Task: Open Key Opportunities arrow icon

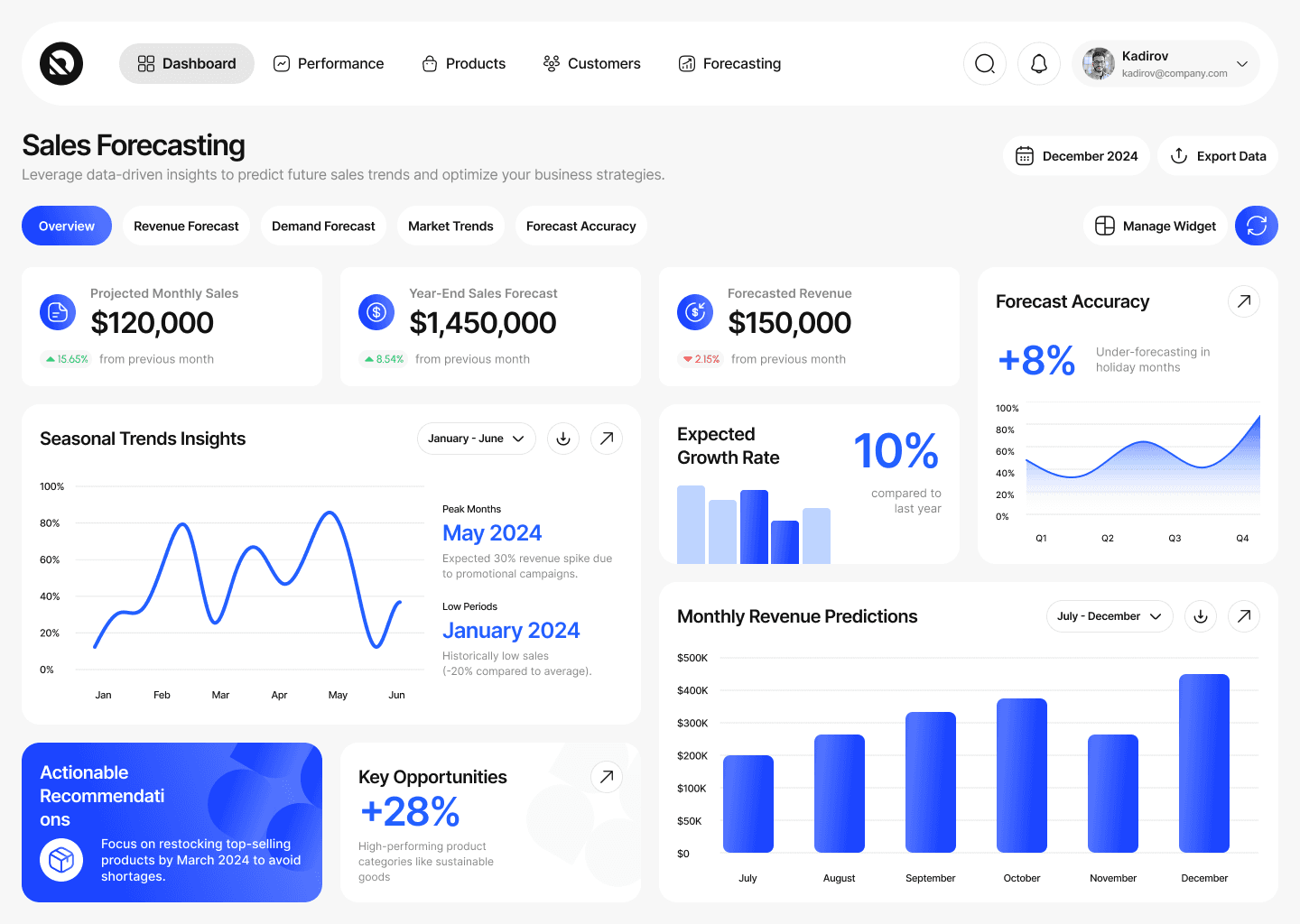Action: pos(607,776)
